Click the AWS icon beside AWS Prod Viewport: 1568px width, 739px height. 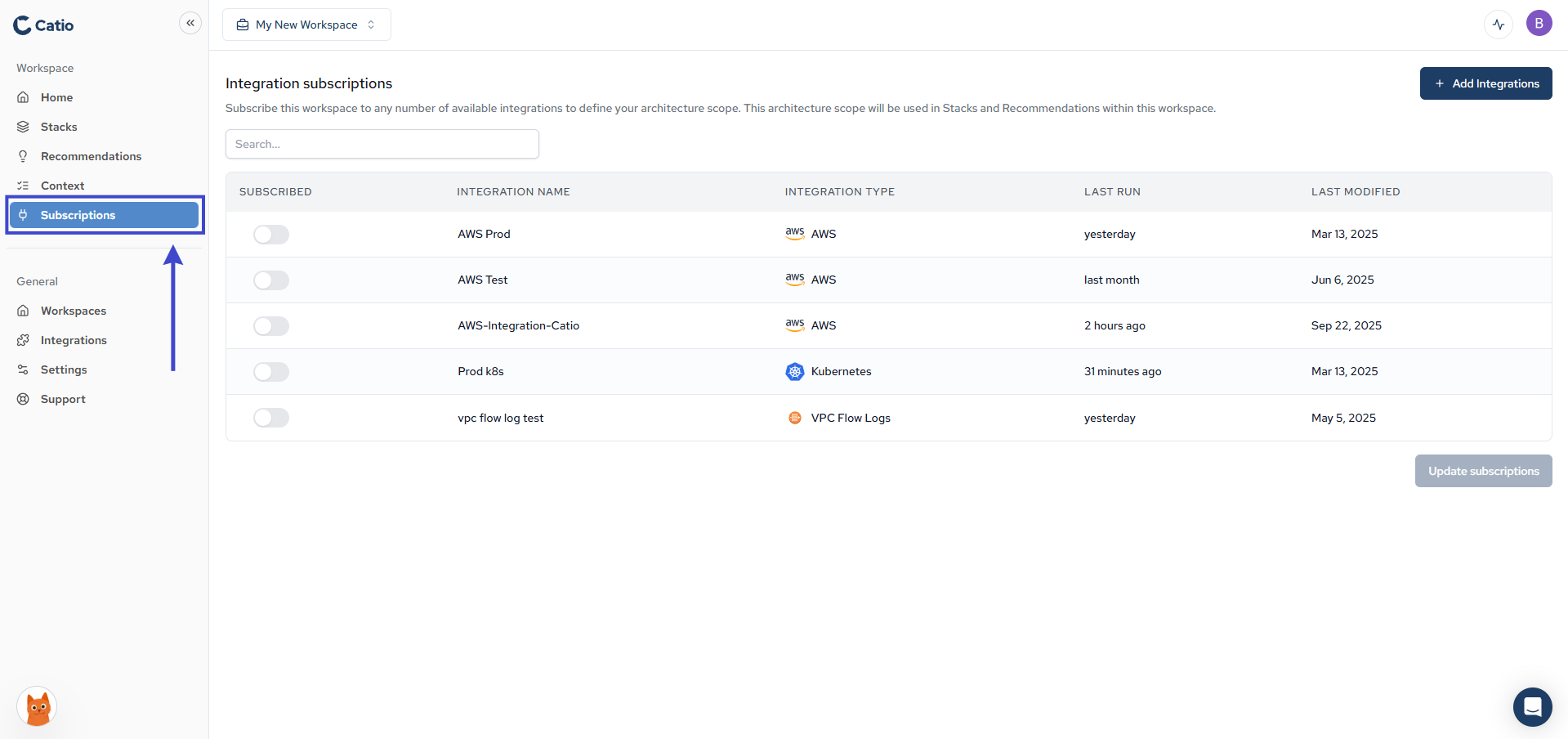pyautogui.click(x=794, y=234)
